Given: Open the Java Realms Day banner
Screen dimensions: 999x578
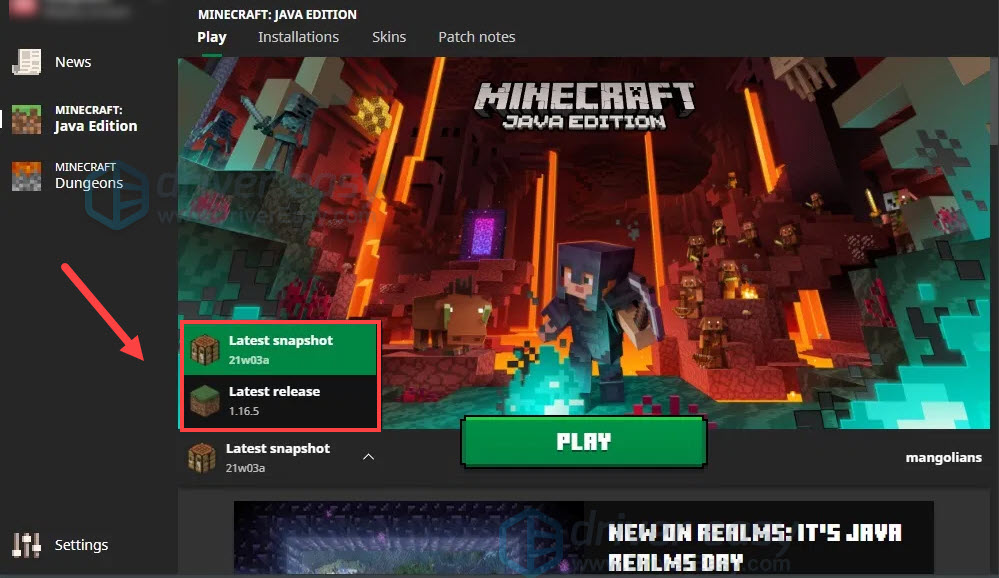Looking at the screenshot, I should click(x=584, y=533).
